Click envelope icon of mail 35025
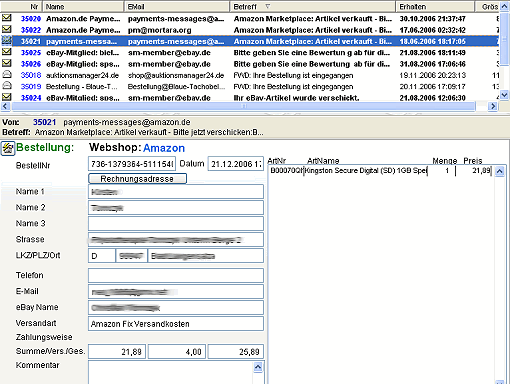 [x=7, y=52]
